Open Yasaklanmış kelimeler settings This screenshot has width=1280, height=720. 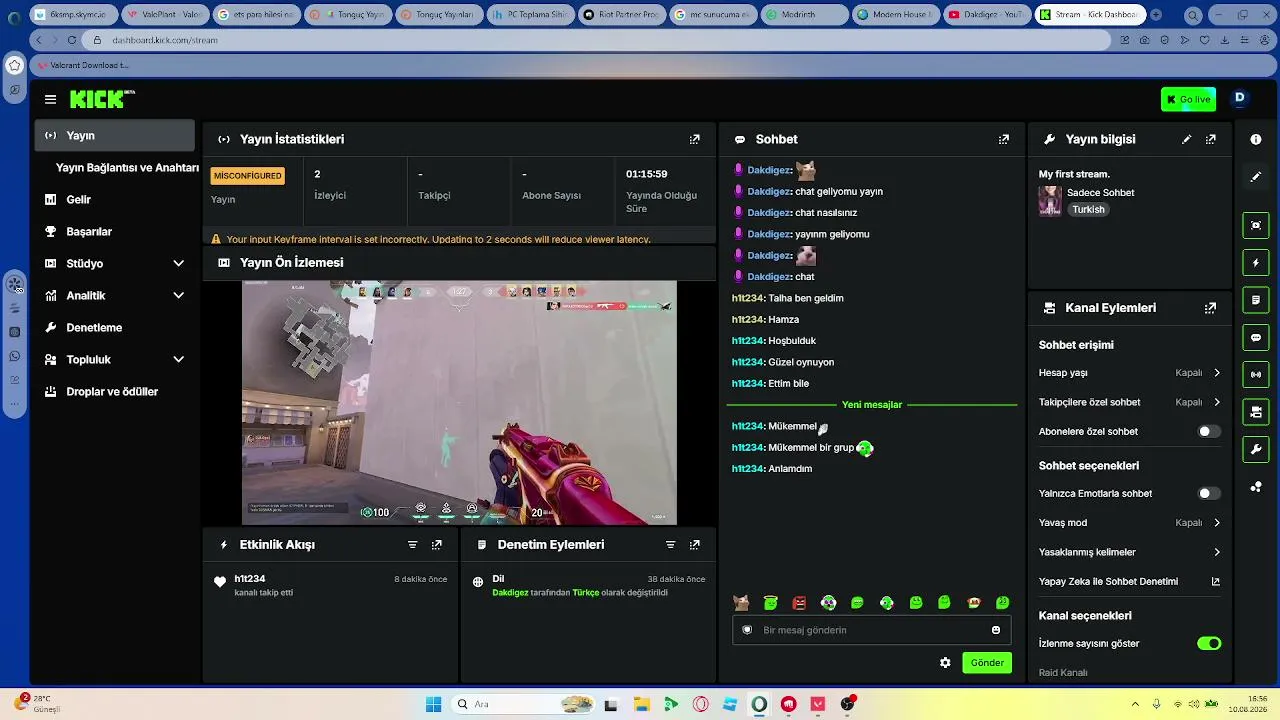coord(1130,552)
